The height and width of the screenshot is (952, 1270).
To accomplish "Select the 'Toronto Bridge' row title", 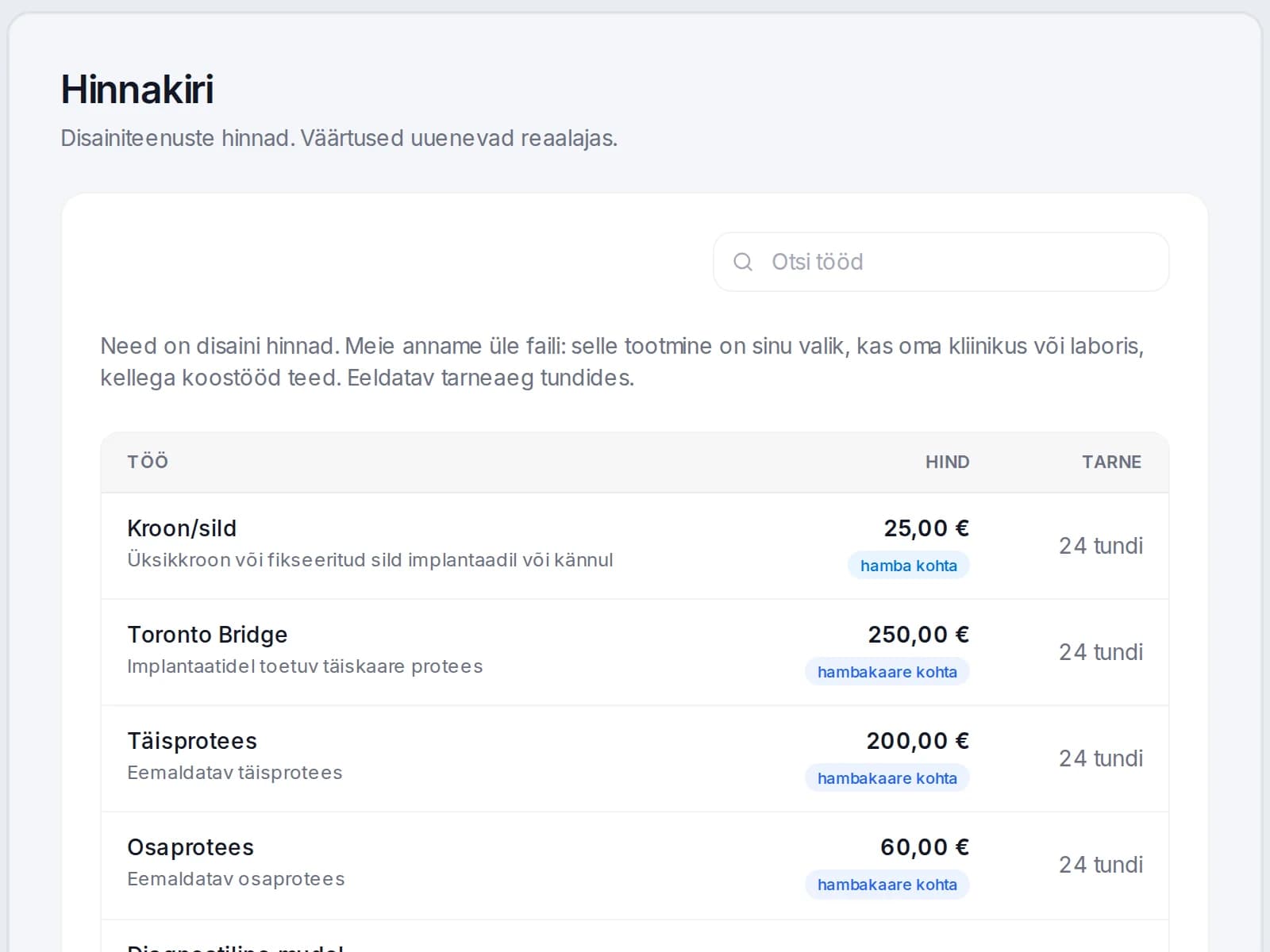I will point(207,635).
